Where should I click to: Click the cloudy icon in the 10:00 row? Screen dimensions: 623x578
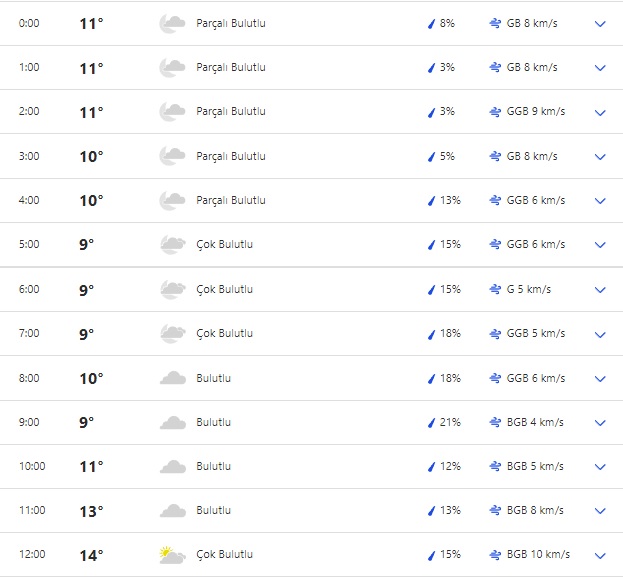(172, 466)
